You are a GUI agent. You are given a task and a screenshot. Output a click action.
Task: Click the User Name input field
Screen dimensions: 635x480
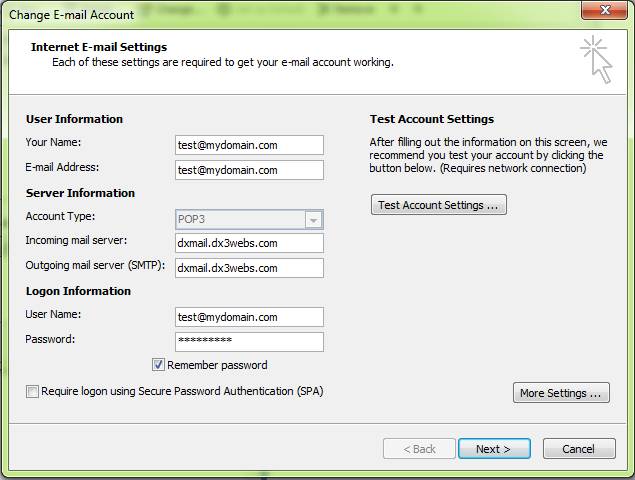(249, 317)
